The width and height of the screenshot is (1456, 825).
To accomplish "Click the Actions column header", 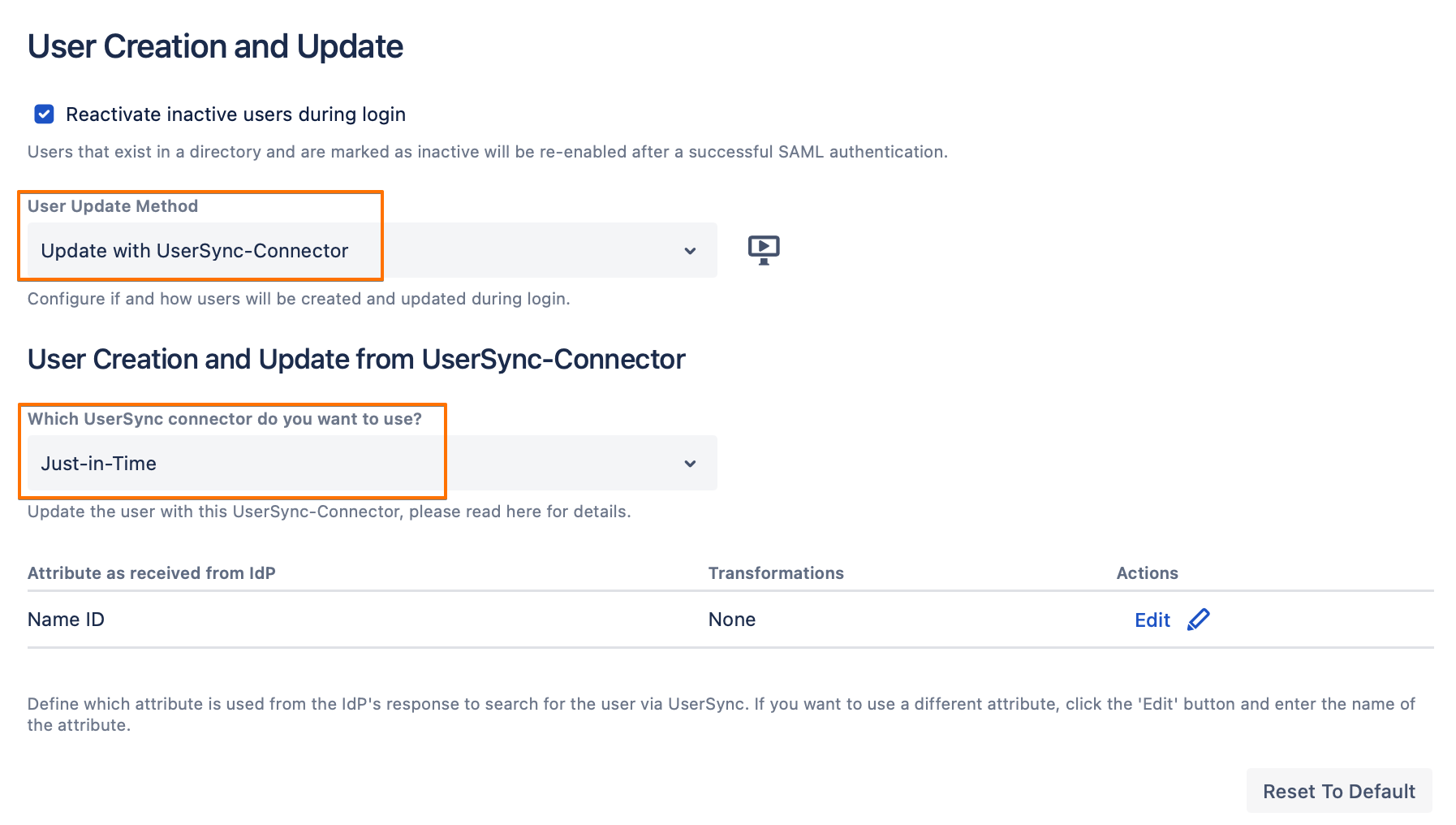I will coord(1147,573).
